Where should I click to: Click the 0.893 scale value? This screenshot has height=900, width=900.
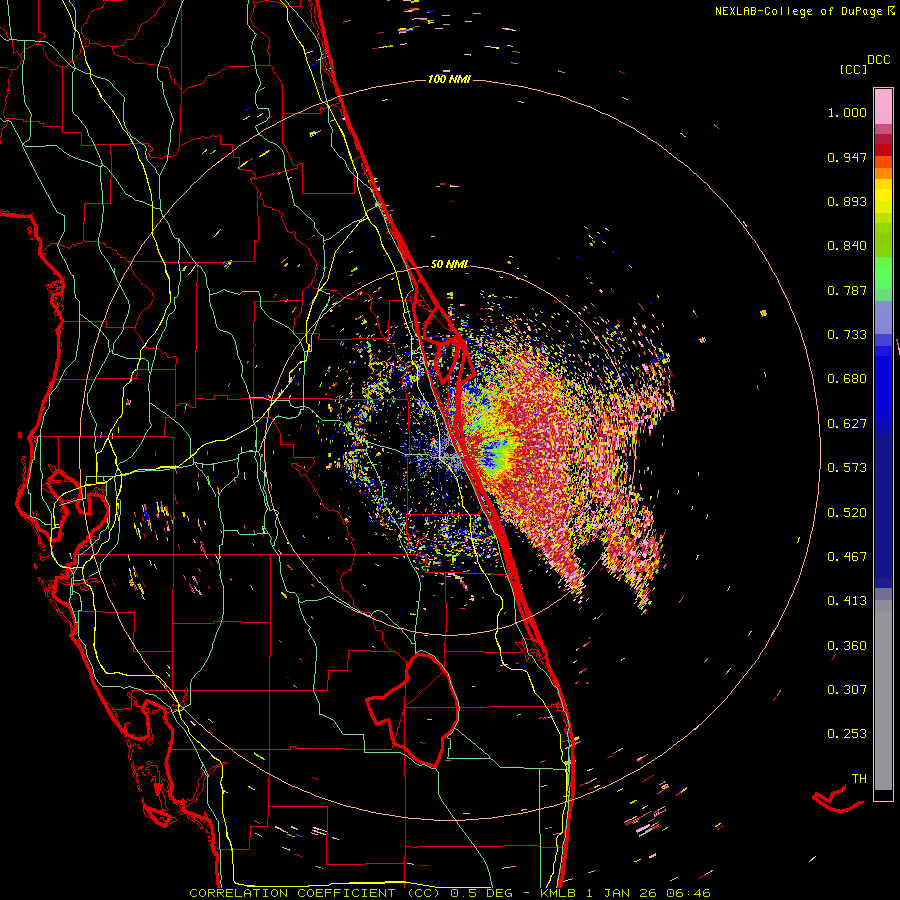coord(847,201)
